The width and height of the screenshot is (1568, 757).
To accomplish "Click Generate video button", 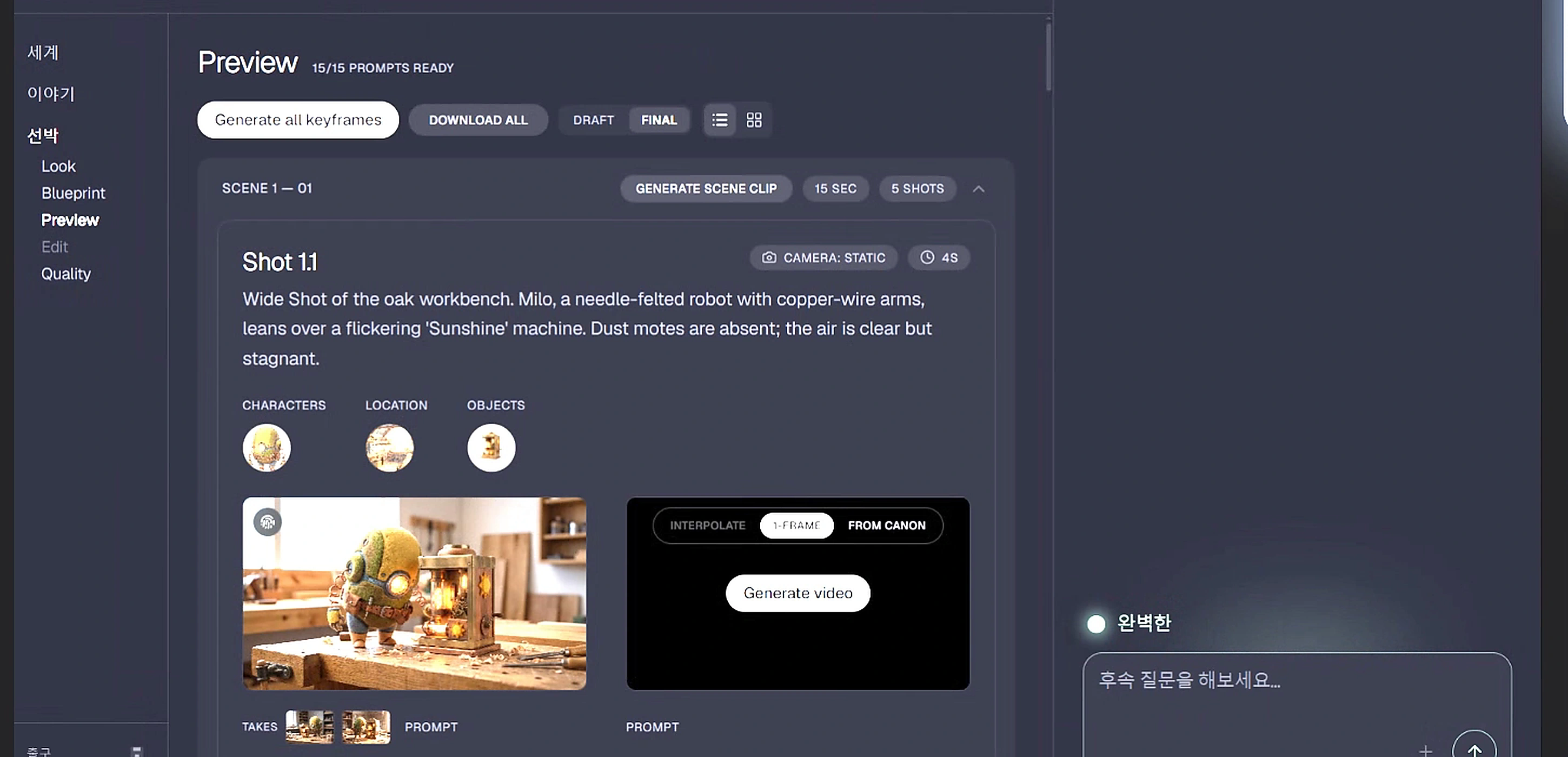I will pos(798,593).
